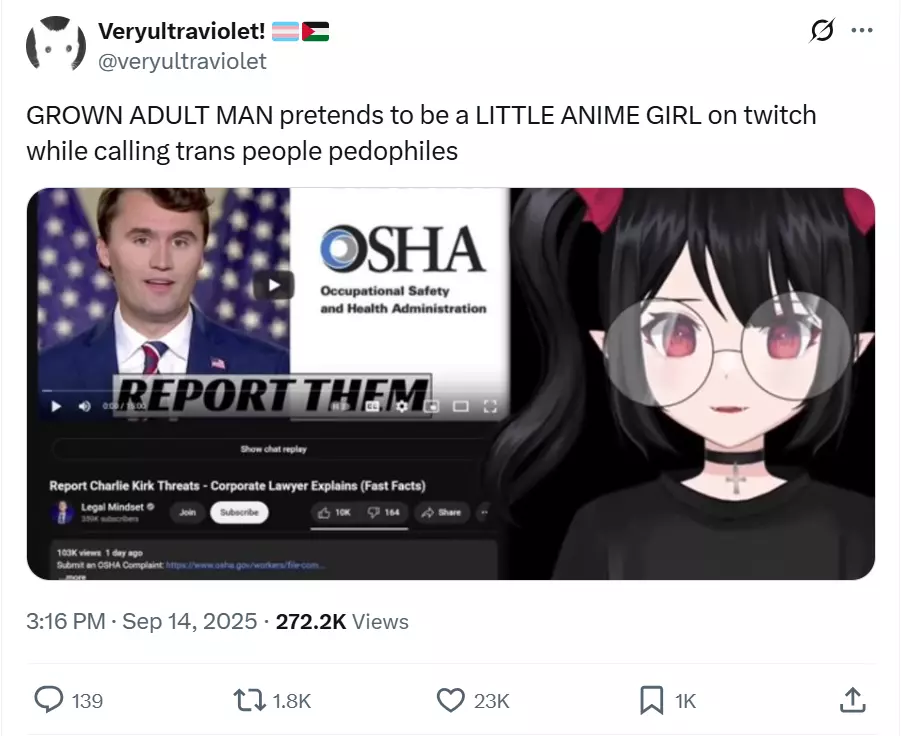901x736 pixels.
Task: Open the share upload icon
Action: (x=853, y=700)
